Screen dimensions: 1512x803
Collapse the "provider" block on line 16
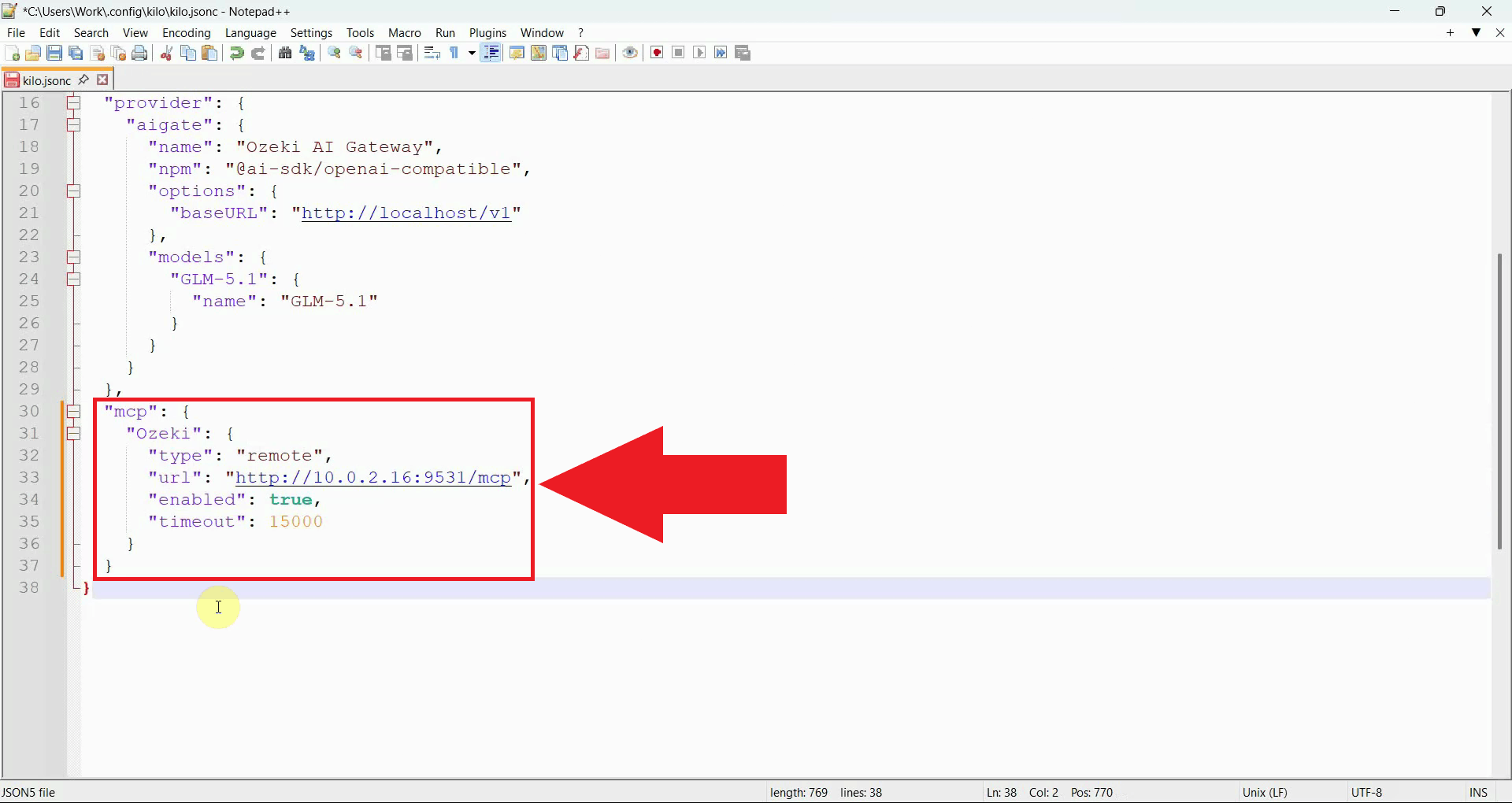(73, 102)
